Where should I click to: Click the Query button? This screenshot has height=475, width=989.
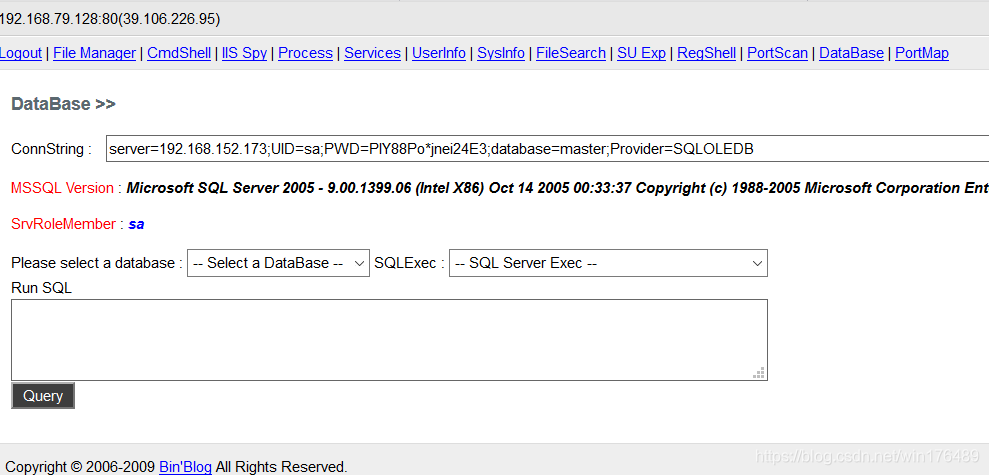(43, 396)
